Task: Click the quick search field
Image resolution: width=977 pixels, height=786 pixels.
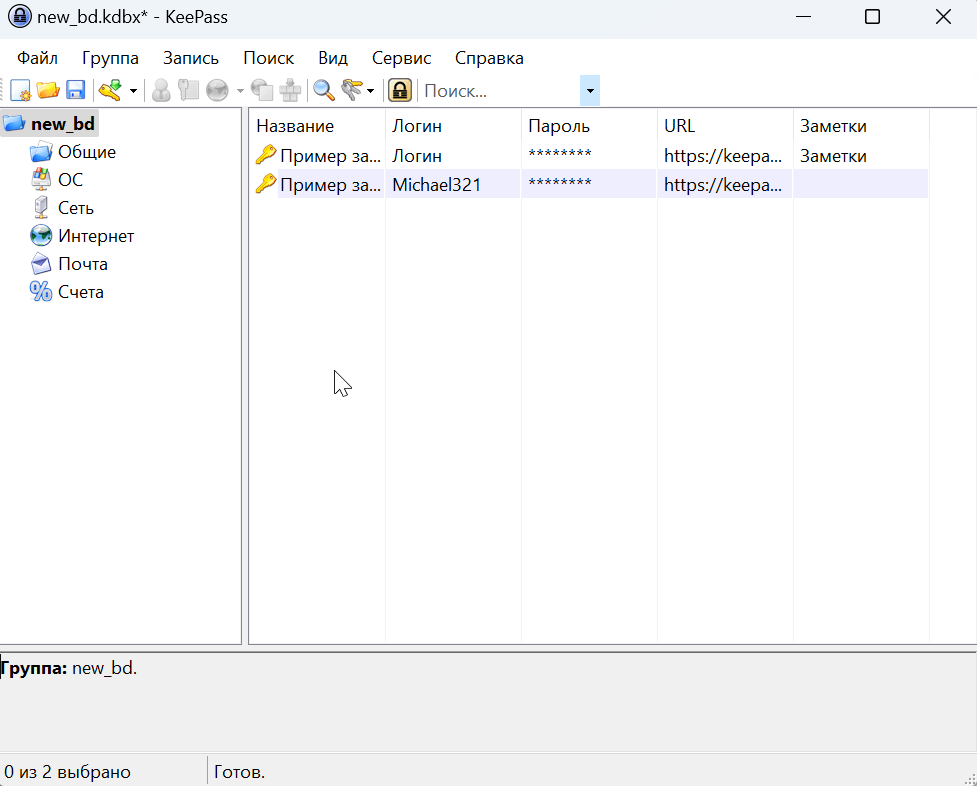Action: click(x=500, y=91)
